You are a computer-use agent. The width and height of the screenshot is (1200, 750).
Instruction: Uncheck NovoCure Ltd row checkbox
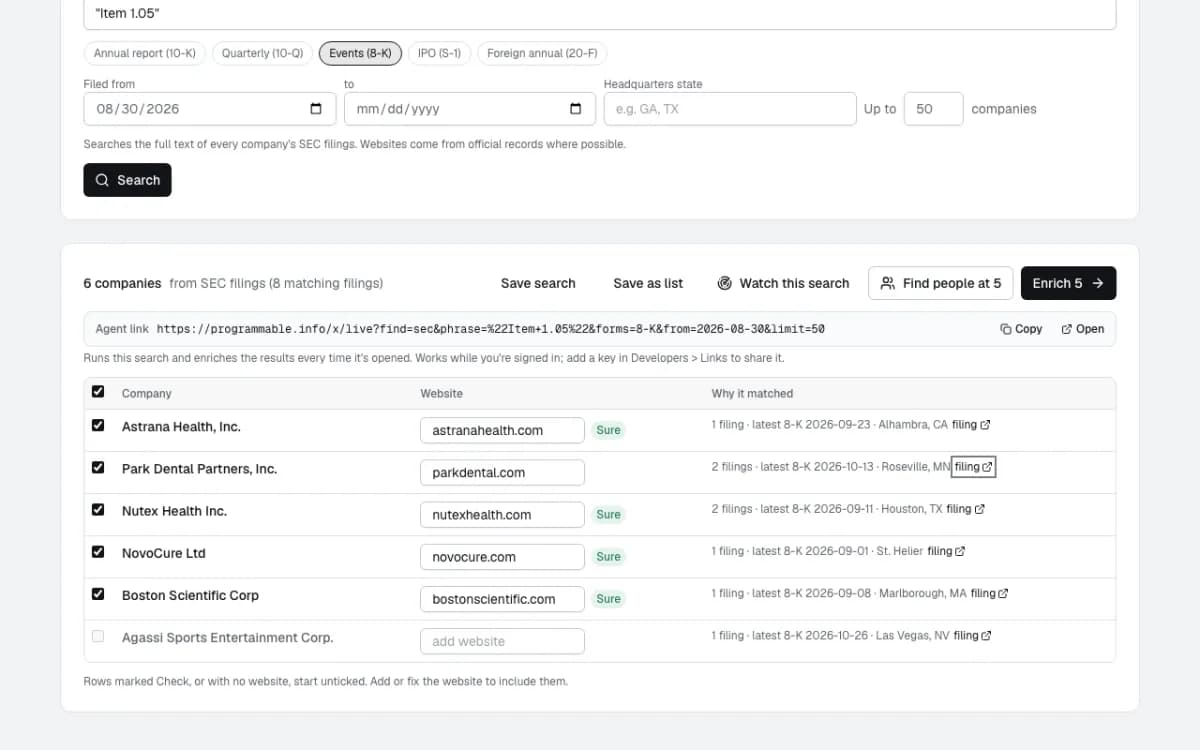[98, 551]
